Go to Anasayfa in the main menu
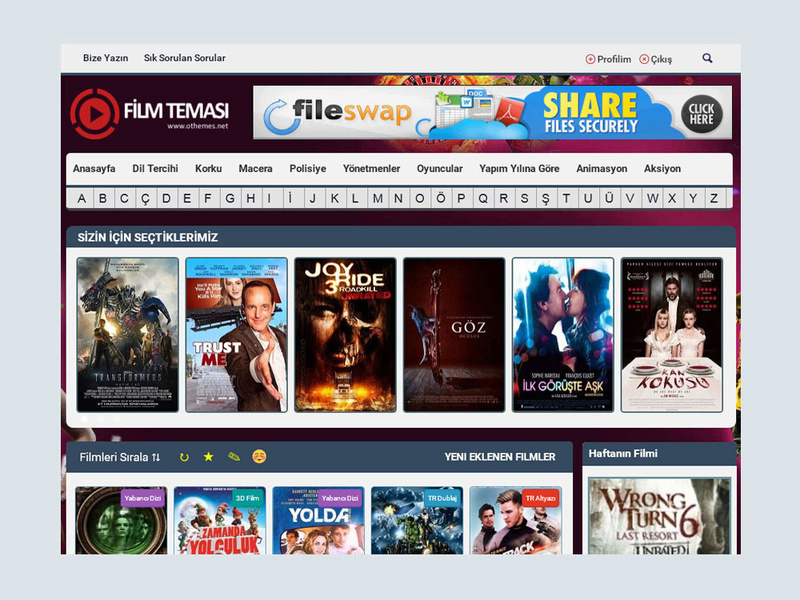The image size is (800, 600). pos(94,168)
